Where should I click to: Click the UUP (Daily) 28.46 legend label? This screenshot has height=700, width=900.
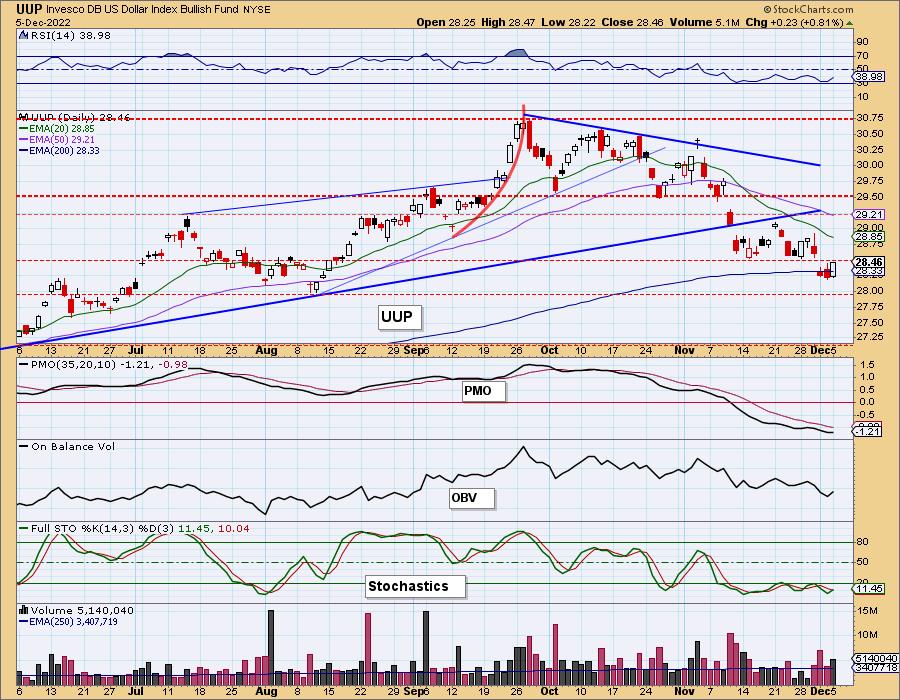click(x=80, y=118)
